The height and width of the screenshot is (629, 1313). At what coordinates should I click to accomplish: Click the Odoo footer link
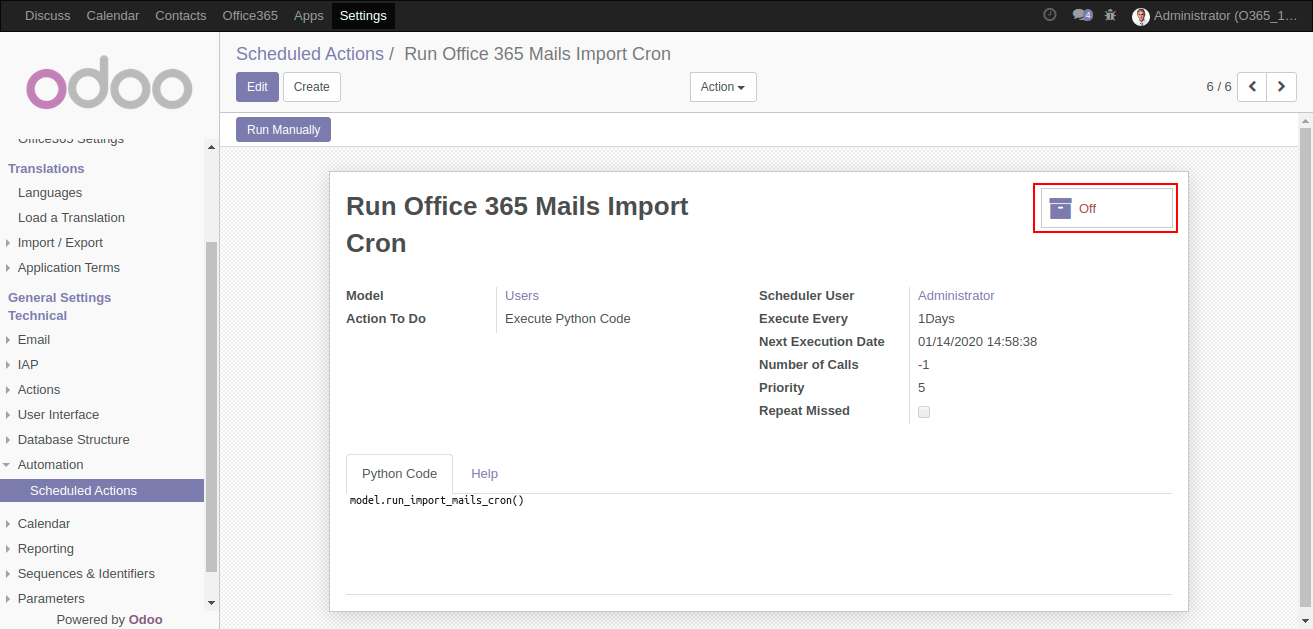(146, 620)
